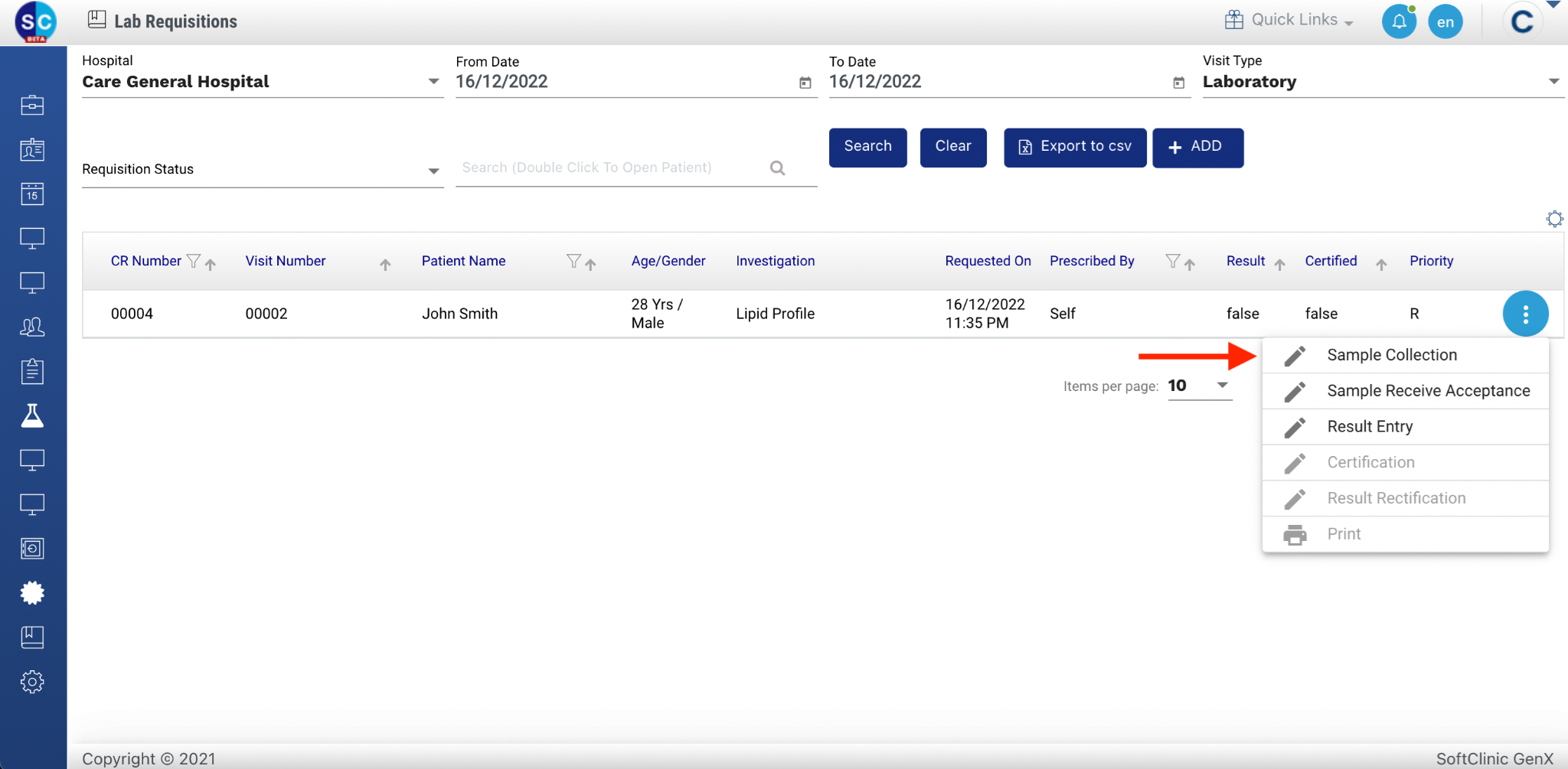Image resolution: width=1568 pixels, height=769 pixels.
Task: Click the three-dot actions button for John Smith
Action: point(1525,314)
